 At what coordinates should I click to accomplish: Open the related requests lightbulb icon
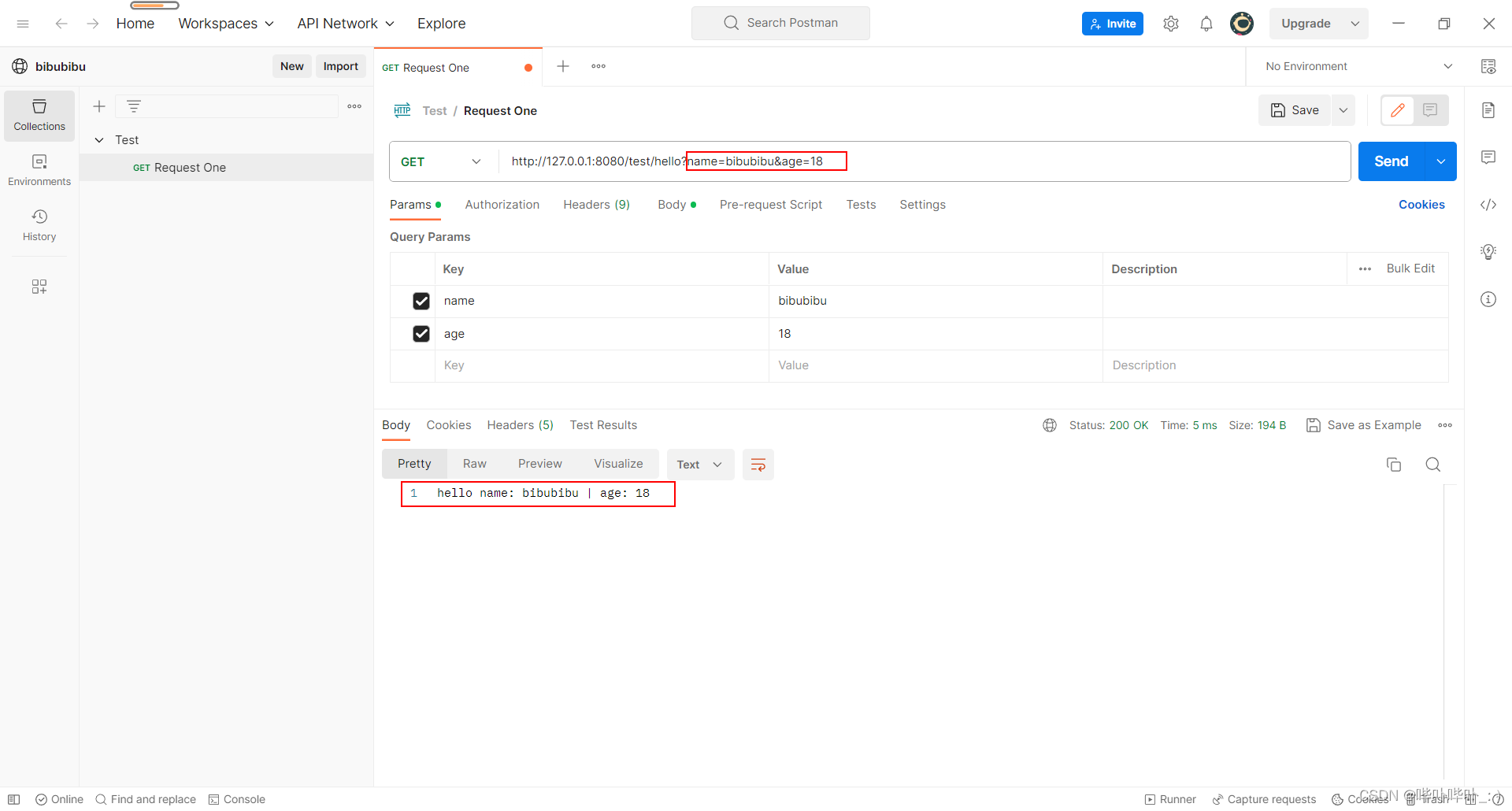click(x=1488, y=252)
